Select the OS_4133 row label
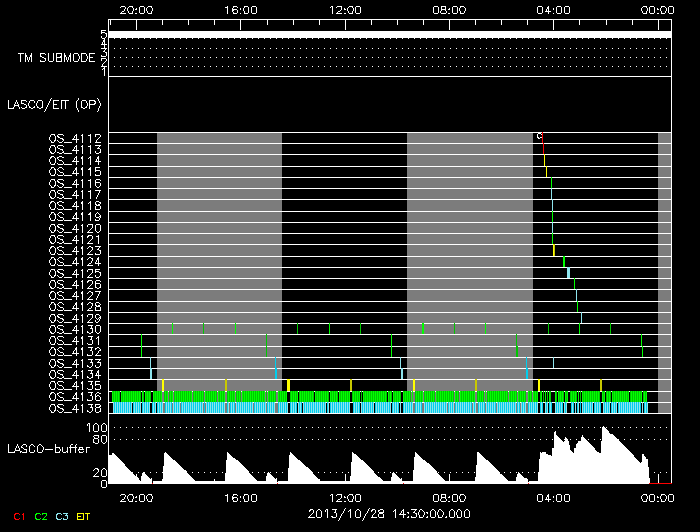Viewport: 700px width, 532px height. point(75,364)
